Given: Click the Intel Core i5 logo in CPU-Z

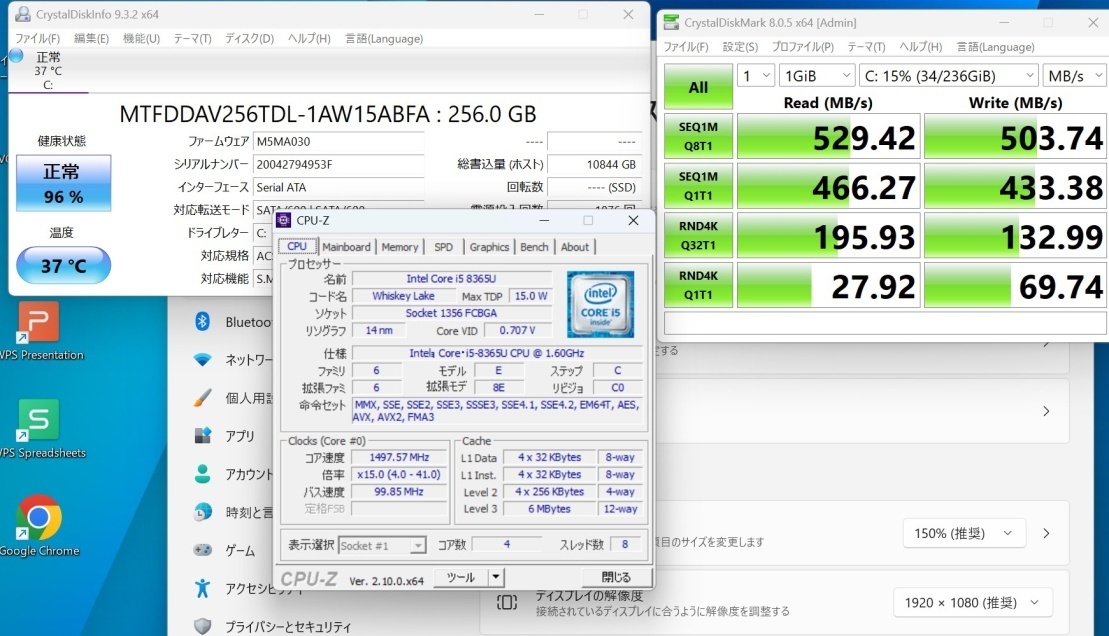Looking at the screenshot, I should point(600,304).
